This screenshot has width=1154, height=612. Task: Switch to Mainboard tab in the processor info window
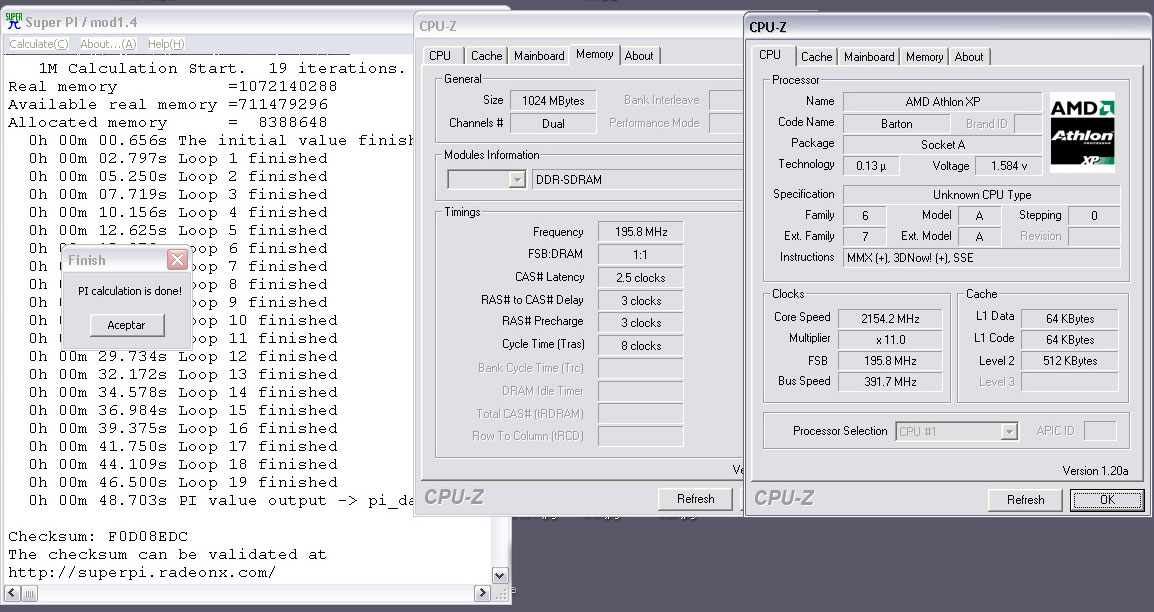coord(869,57)
